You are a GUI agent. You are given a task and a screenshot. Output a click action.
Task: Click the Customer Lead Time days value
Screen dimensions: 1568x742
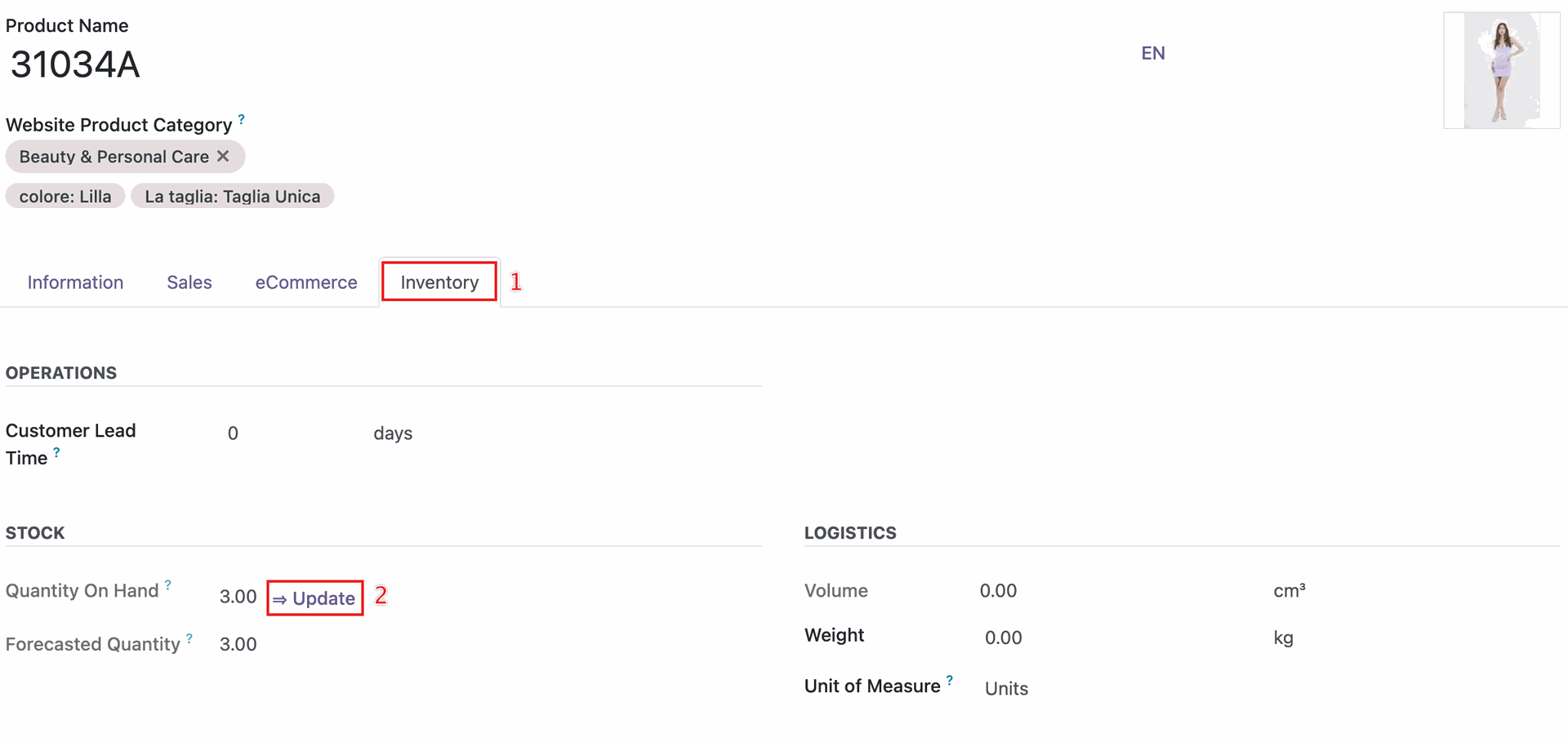[x=233, y=433]
